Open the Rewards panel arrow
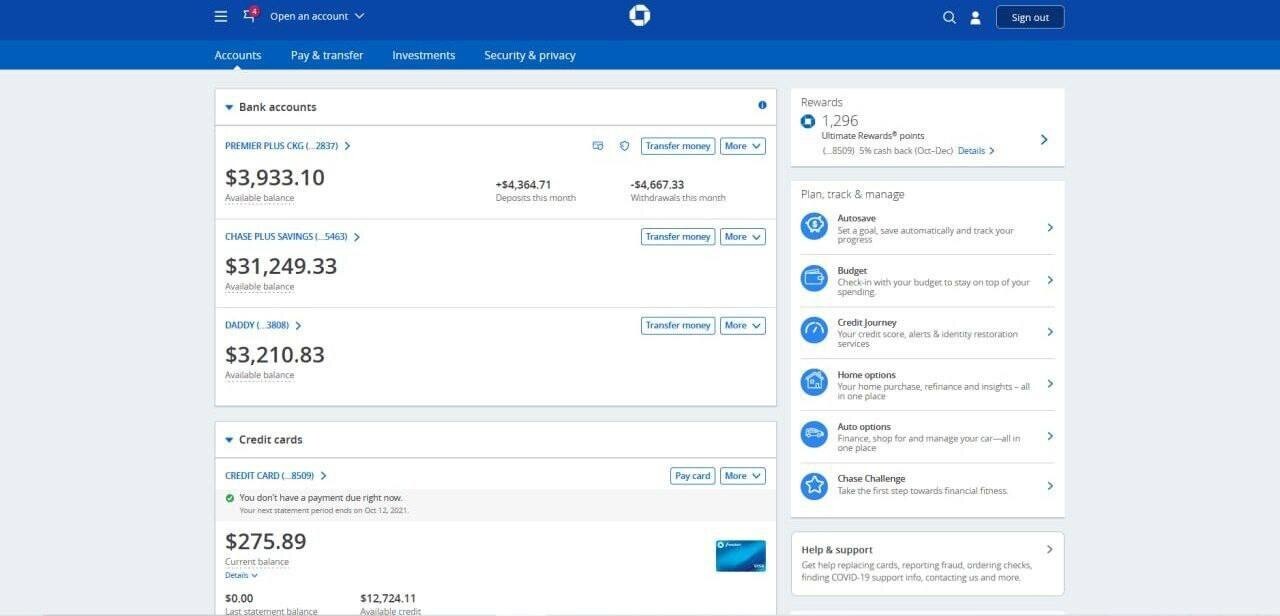 pyautogui.click(x=1044, y=140)
